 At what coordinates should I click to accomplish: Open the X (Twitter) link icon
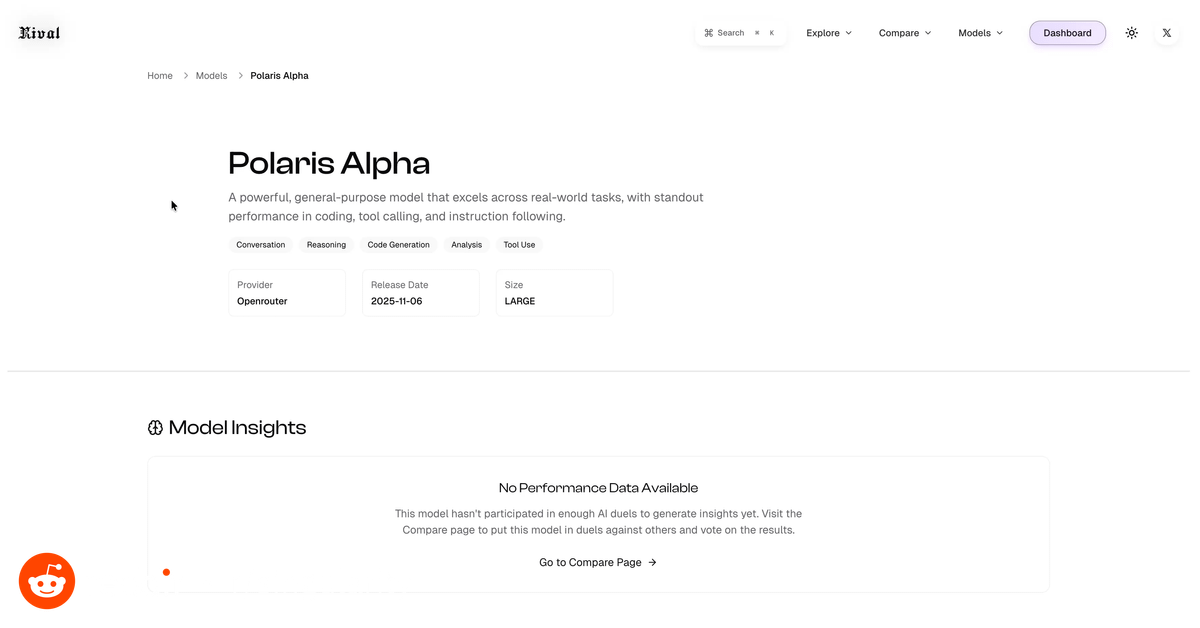1166,33
